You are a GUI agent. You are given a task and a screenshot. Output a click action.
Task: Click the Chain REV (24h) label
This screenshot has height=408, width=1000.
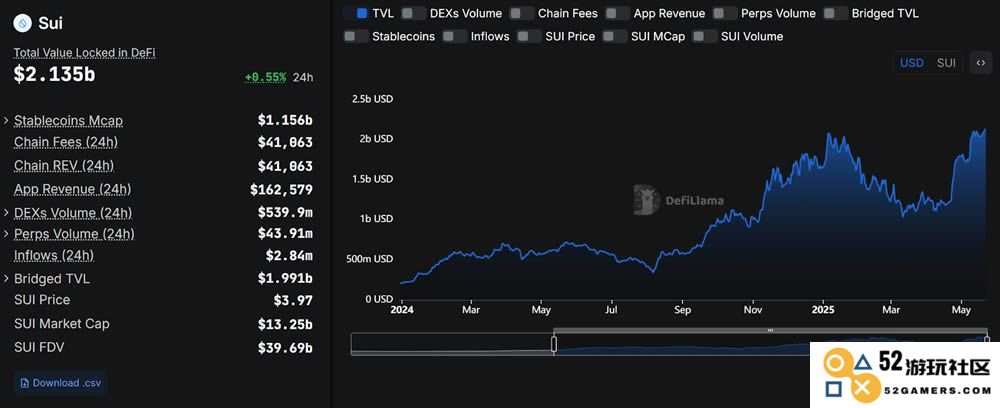(x=64, y=166)
